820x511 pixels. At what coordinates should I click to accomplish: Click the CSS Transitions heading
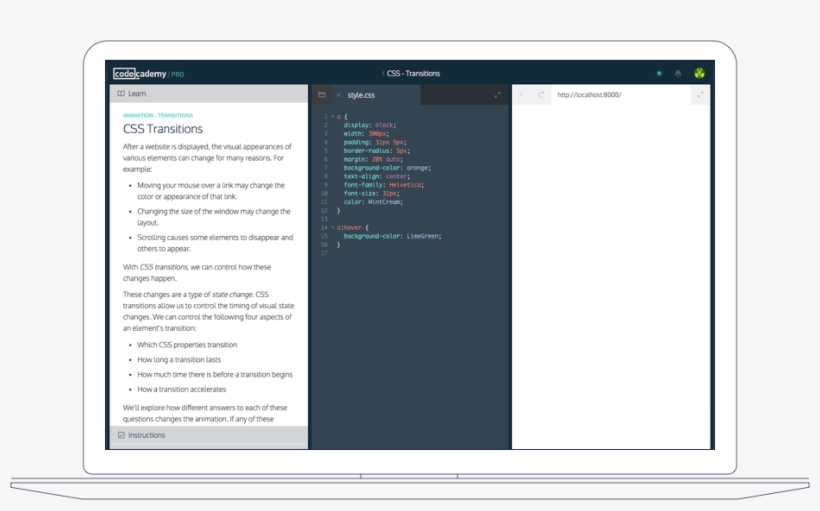tap(163, 129)
